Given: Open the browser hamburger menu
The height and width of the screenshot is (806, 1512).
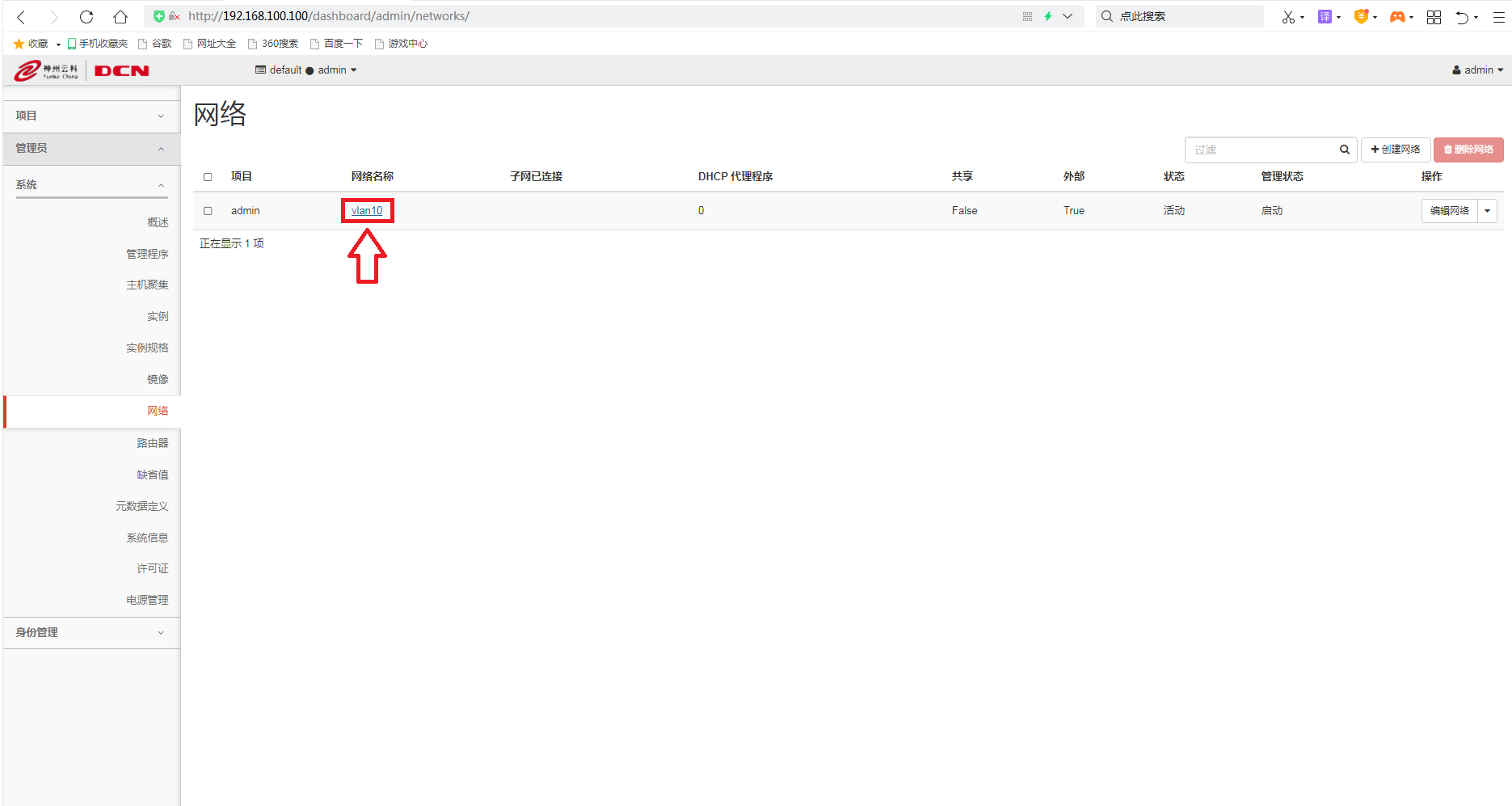Looking at the screenshot, I should point(1499,17).
